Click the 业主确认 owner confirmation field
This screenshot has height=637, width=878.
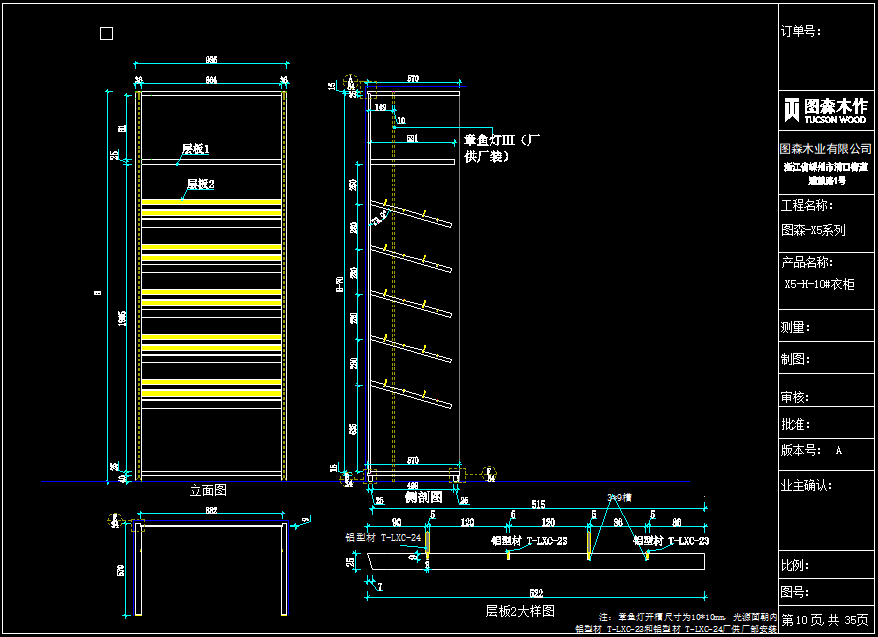806,486
